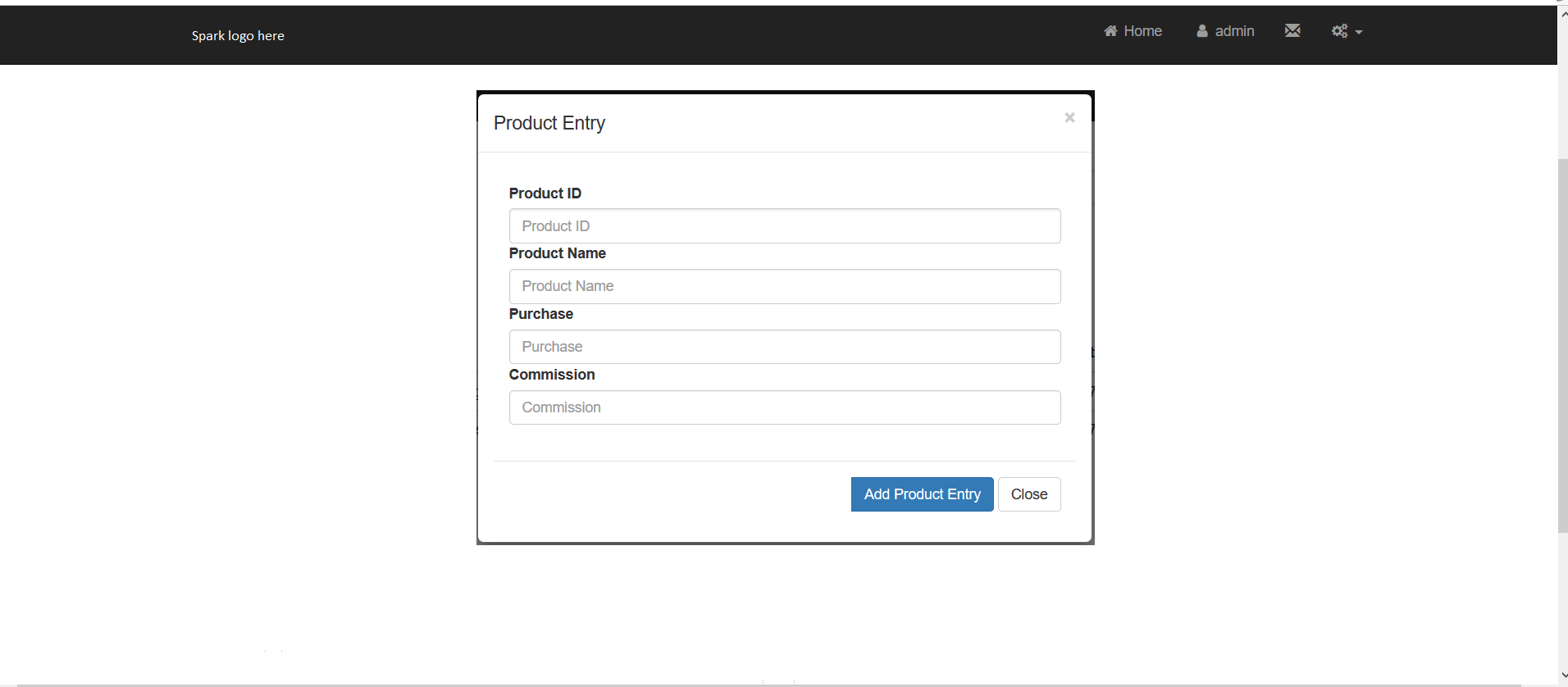The width and height of the screenshot is (1568, 687).
Task: Click the Commission input field
Action: (x=784, y=407)
